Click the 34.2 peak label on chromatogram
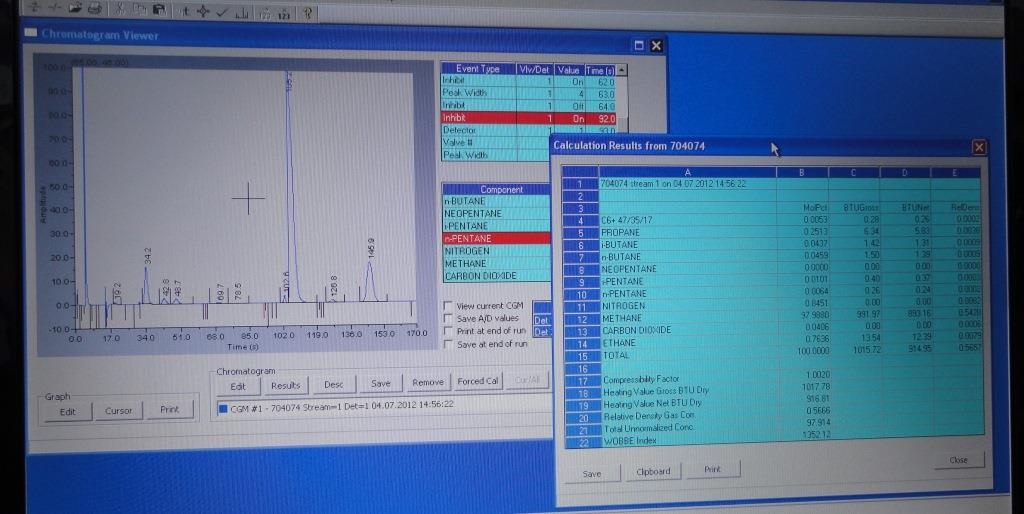The height and width of the screenshot is (514, 1024). (148, 255)
